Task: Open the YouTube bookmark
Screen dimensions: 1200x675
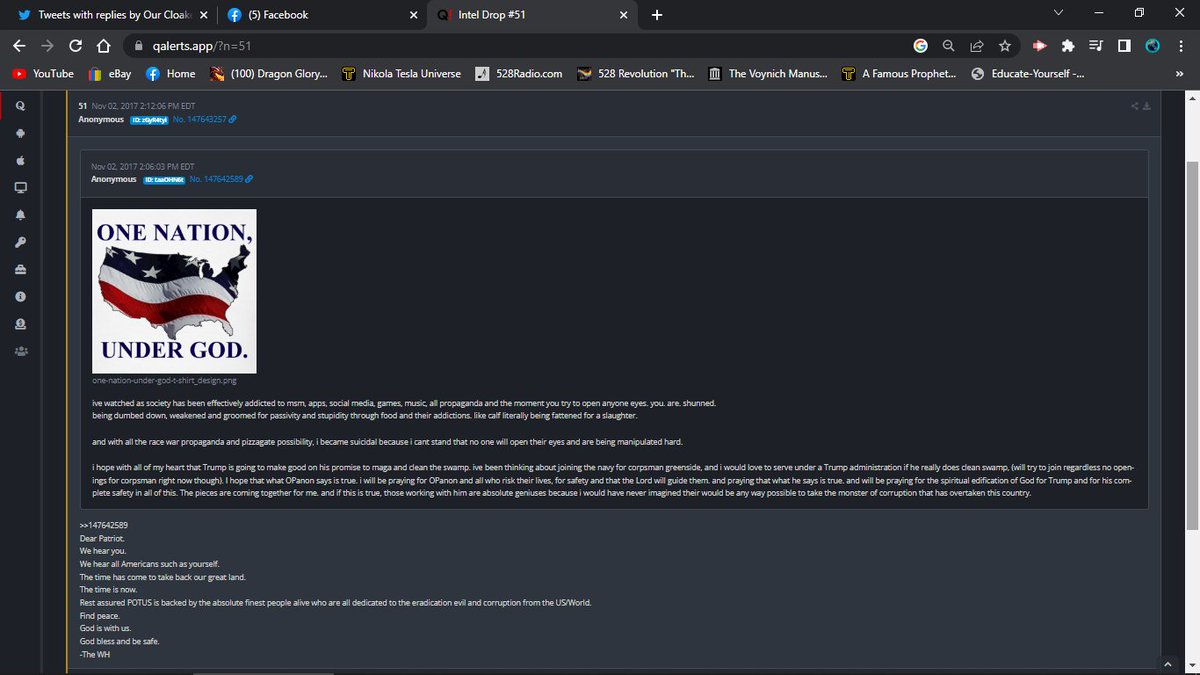Action: pyautogui.click(x=43, y=74)
